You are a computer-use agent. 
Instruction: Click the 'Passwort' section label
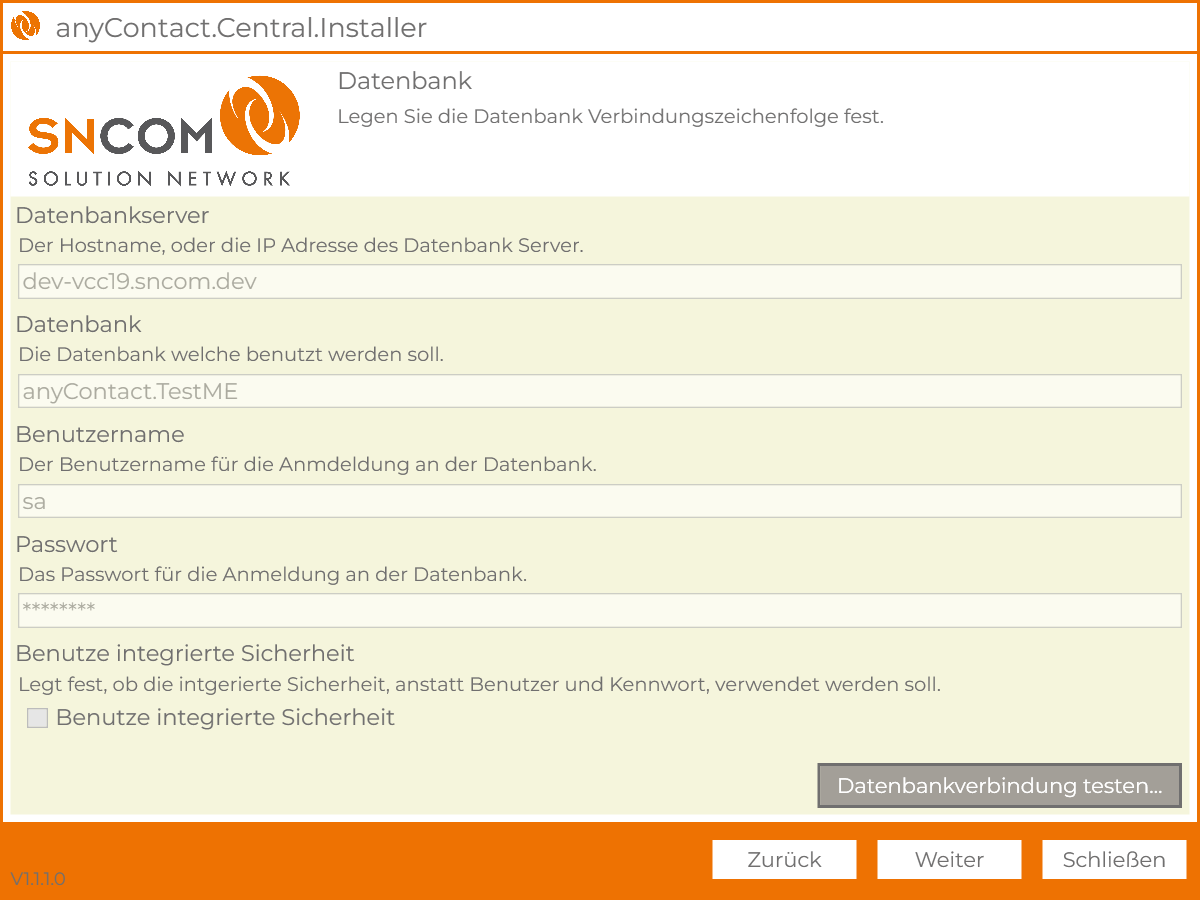66,544
